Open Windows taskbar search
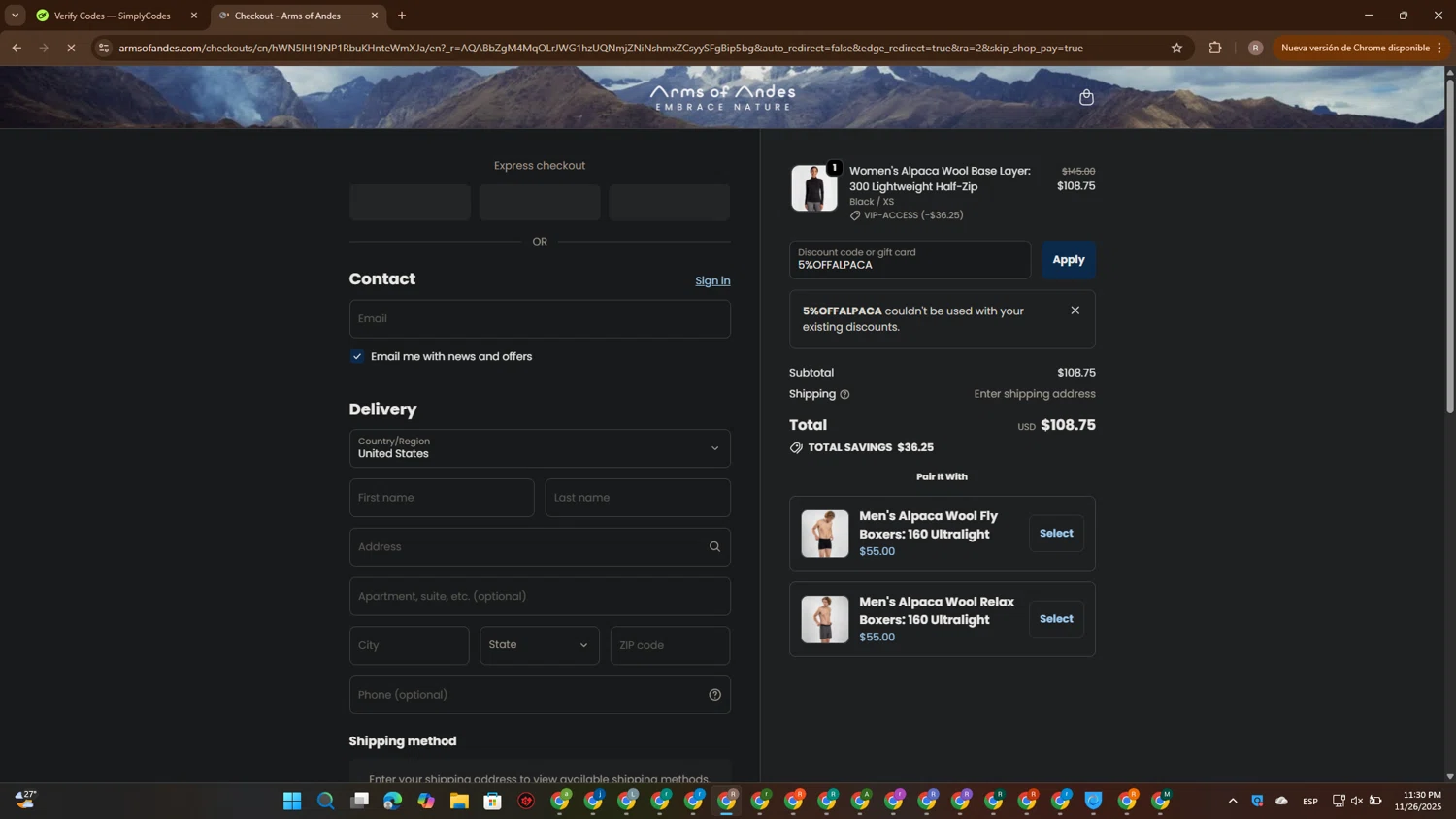Screen dimensions: 1456x819 325,801
